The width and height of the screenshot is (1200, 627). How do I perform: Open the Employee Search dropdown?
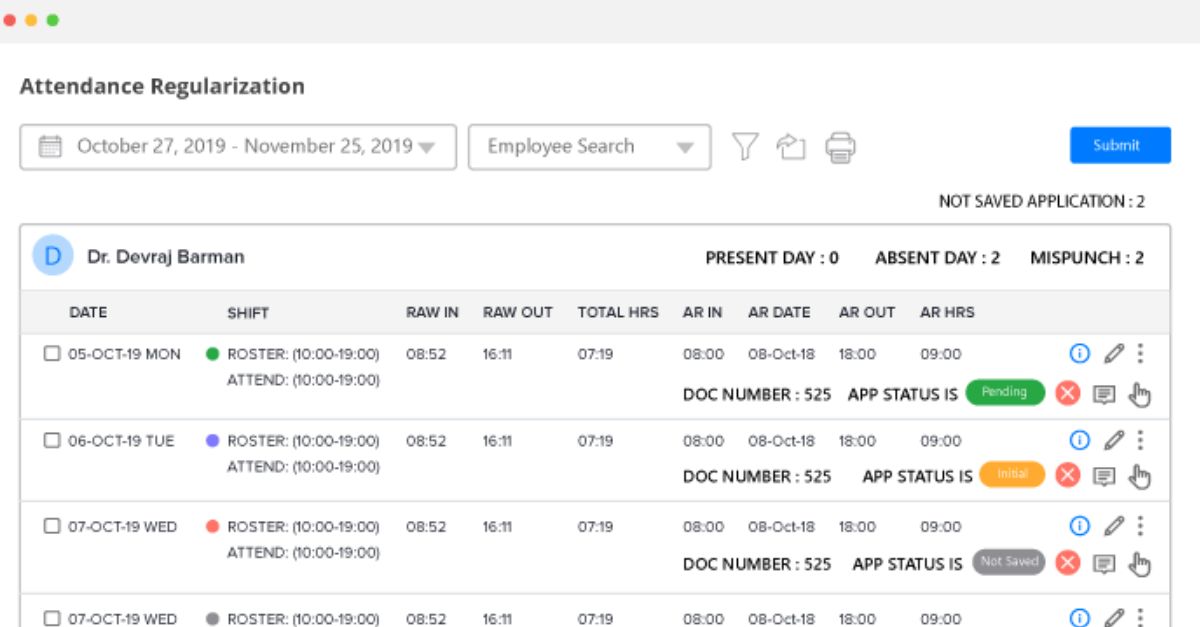(x=687, y=146)
